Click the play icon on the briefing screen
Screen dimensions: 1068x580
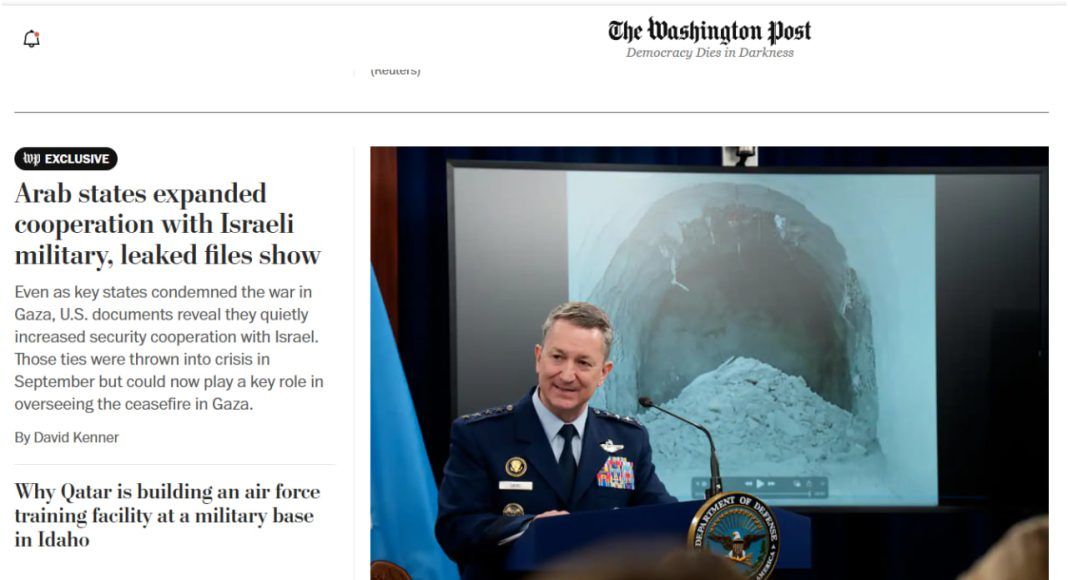(760, 484)
